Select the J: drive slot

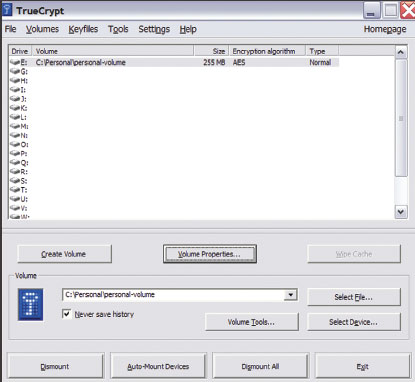coord(18,99)
